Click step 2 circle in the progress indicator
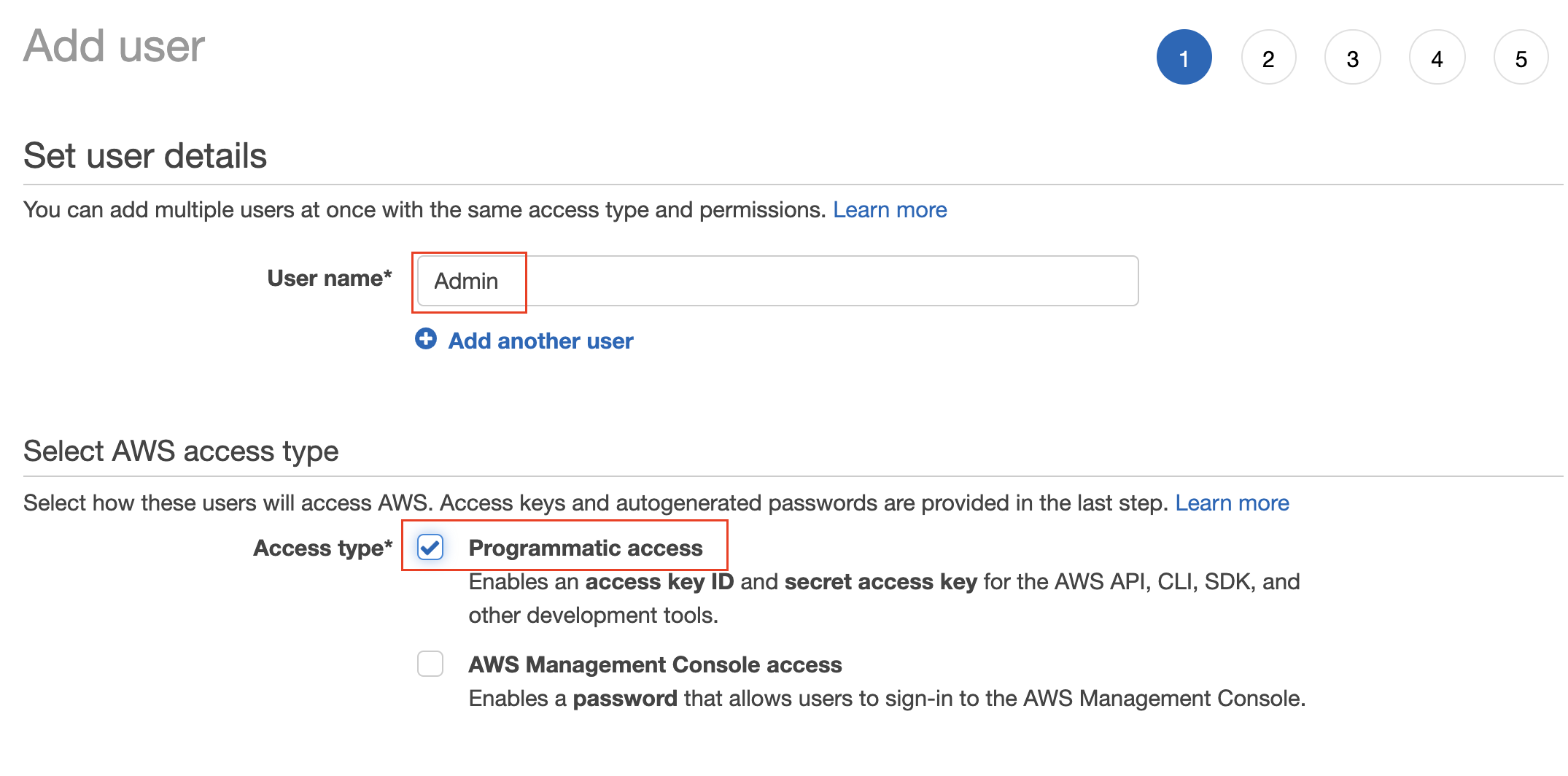 tap(1269, 57)
